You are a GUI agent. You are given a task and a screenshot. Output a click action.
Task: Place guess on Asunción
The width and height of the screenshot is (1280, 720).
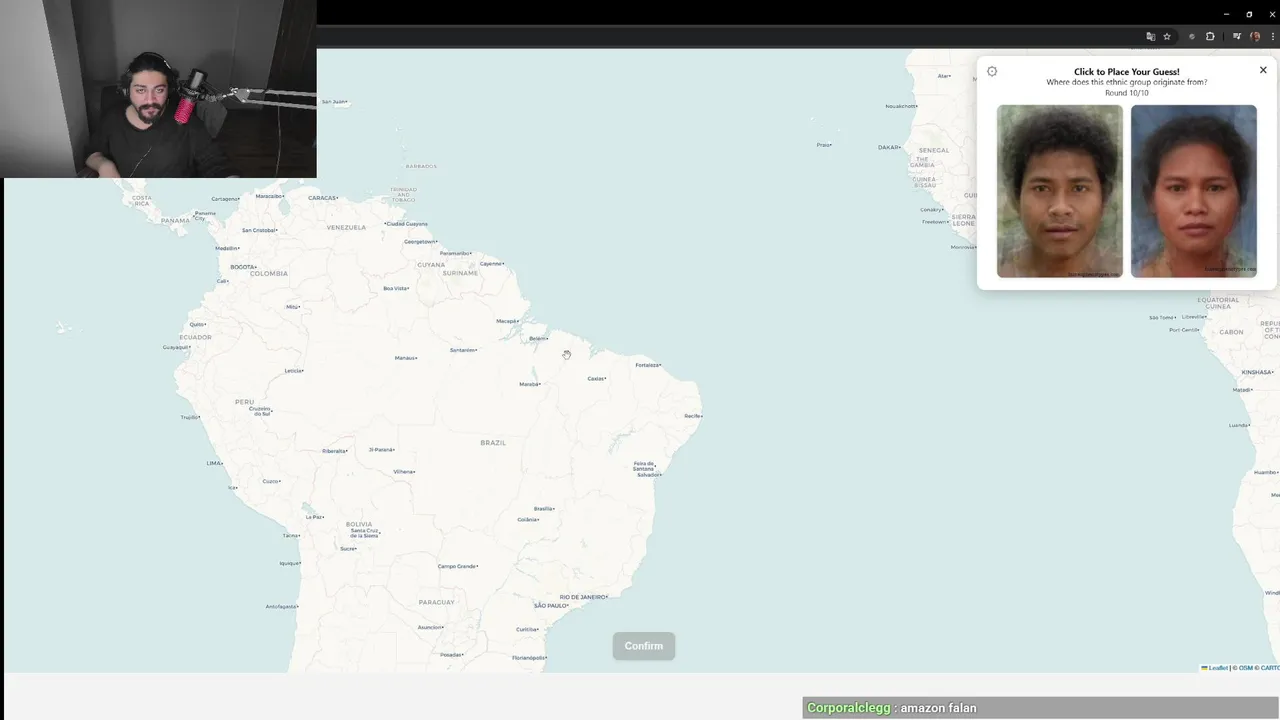(x=431, y=627)
